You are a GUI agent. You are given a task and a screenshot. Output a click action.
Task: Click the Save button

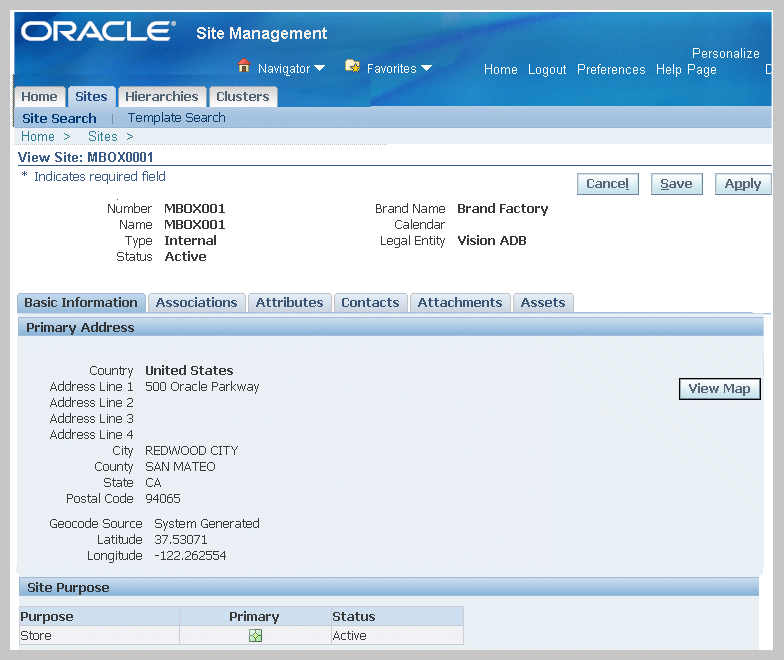point(676,184)
